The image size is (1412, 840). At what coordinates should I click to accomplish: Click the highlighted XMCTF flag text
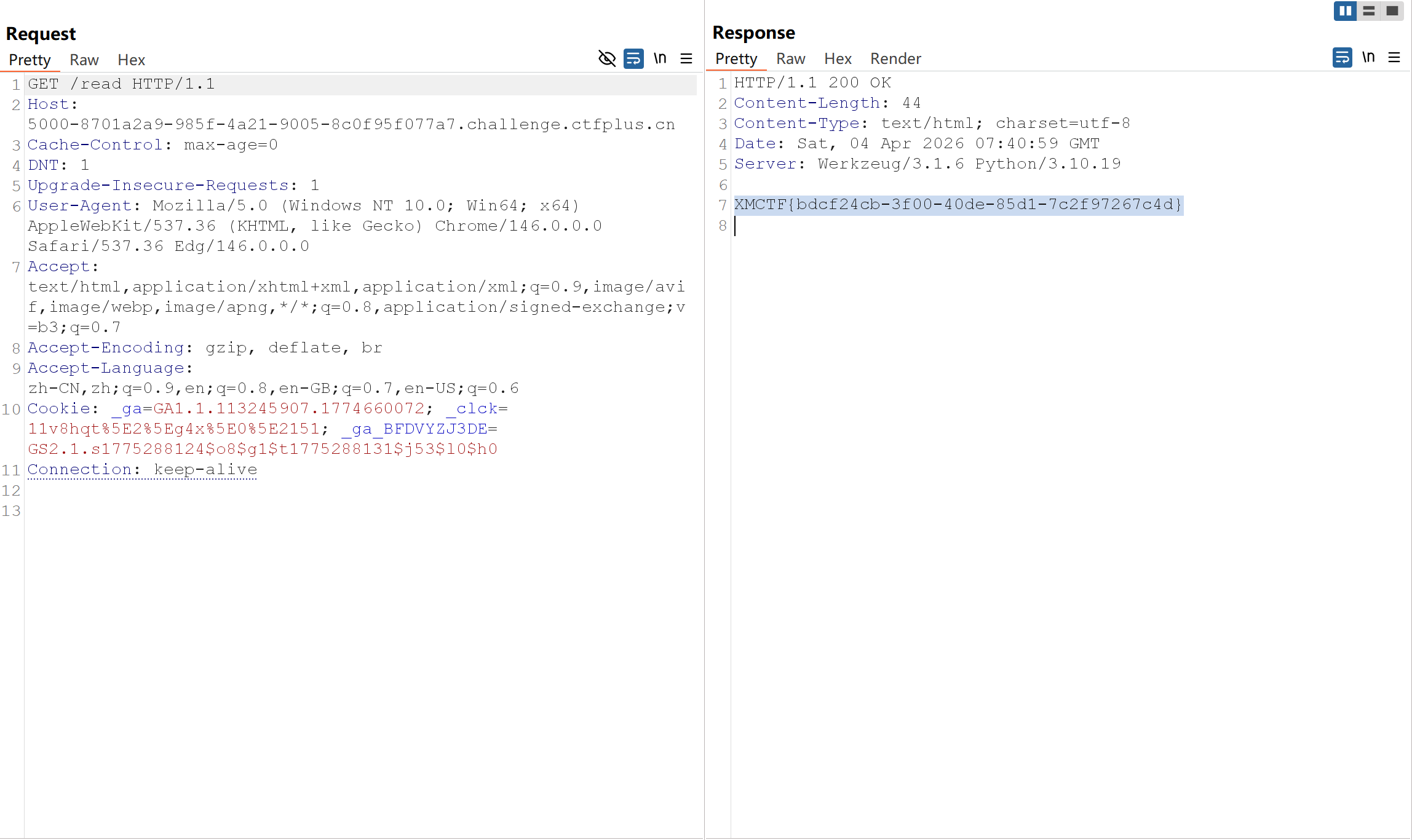click(x=958, y=205)
